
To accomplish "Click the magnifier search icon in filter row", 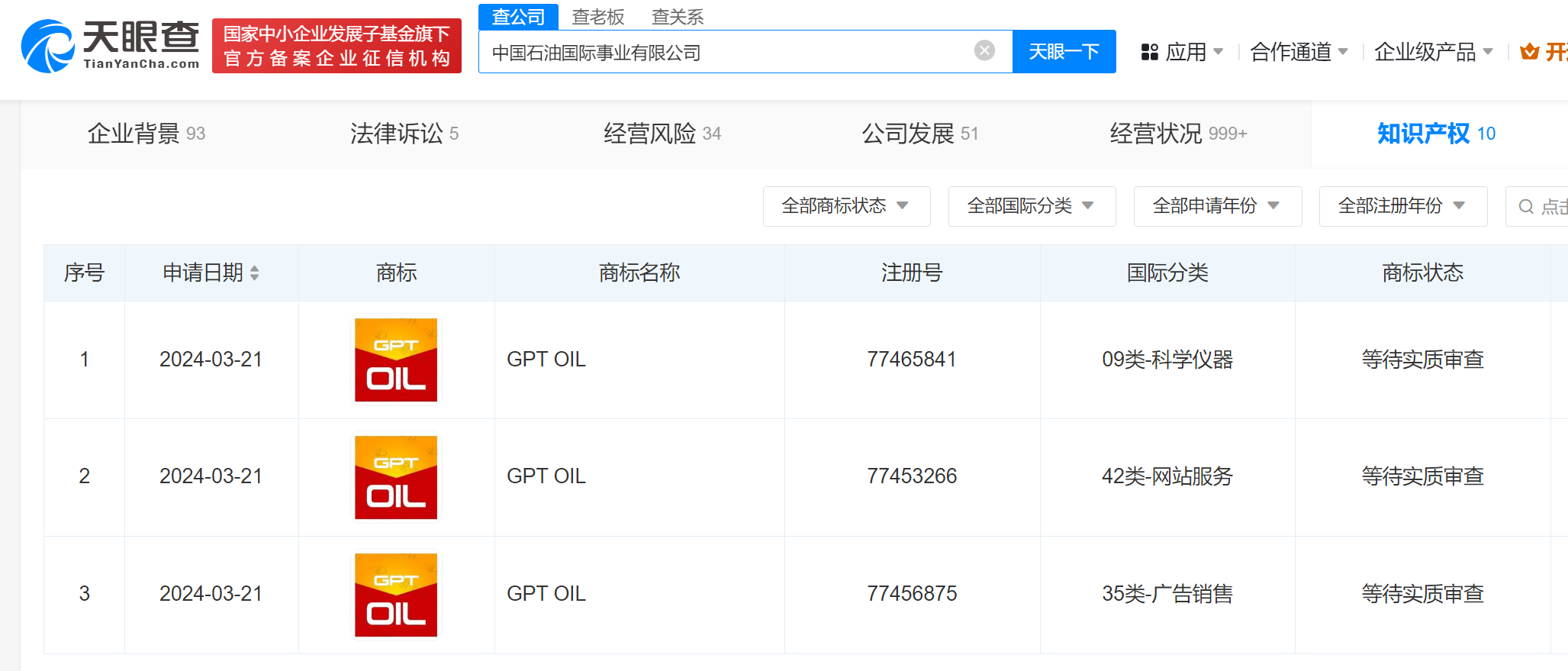I will [1526, 207].
